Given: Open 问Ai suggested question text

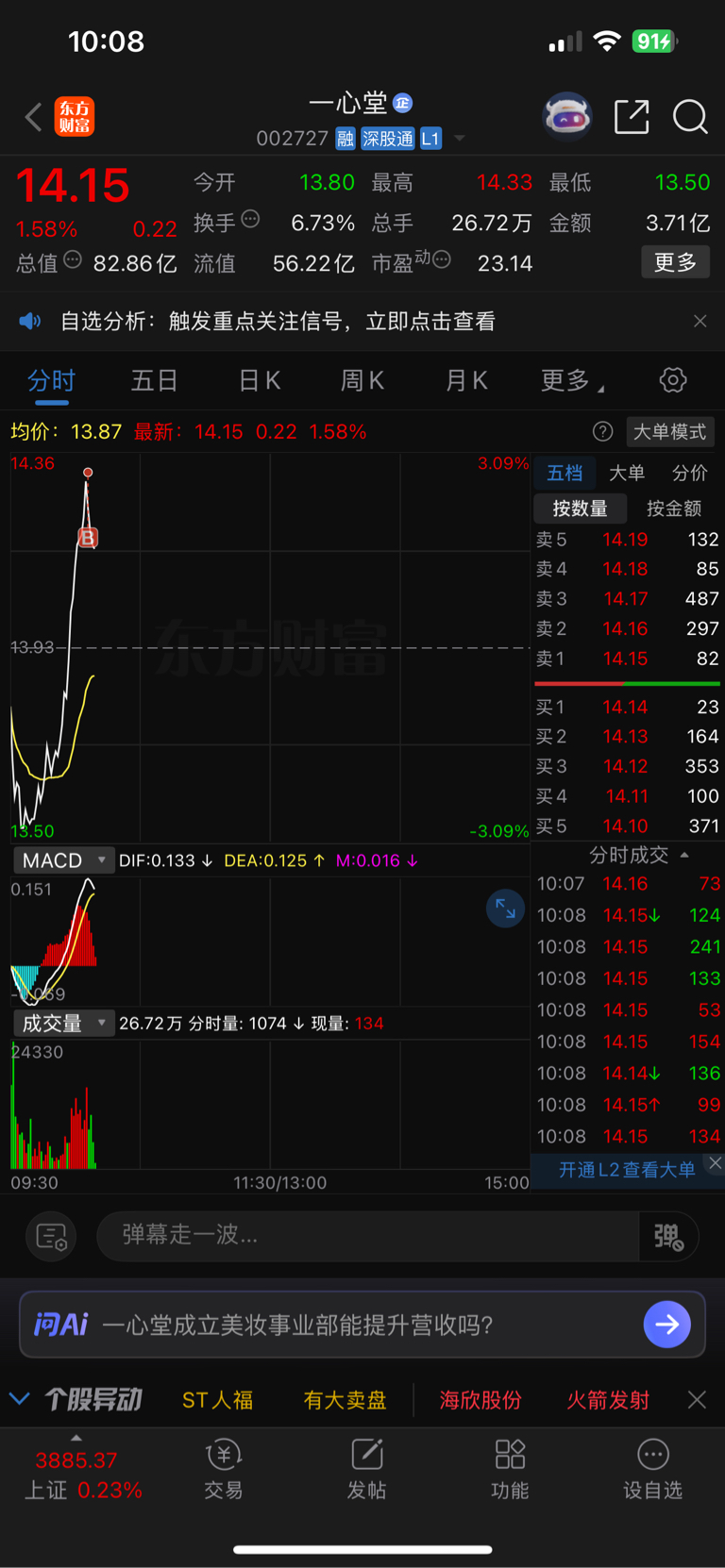Looking at the screenshot, I should (297, 1325).
